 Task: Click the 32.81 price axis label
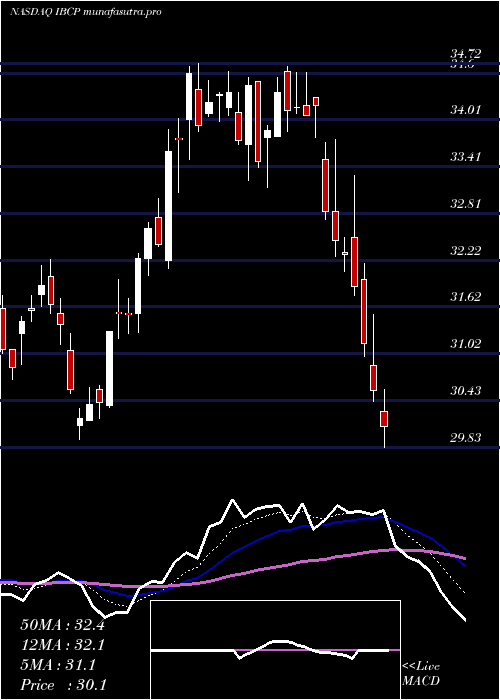pos(465,204)
